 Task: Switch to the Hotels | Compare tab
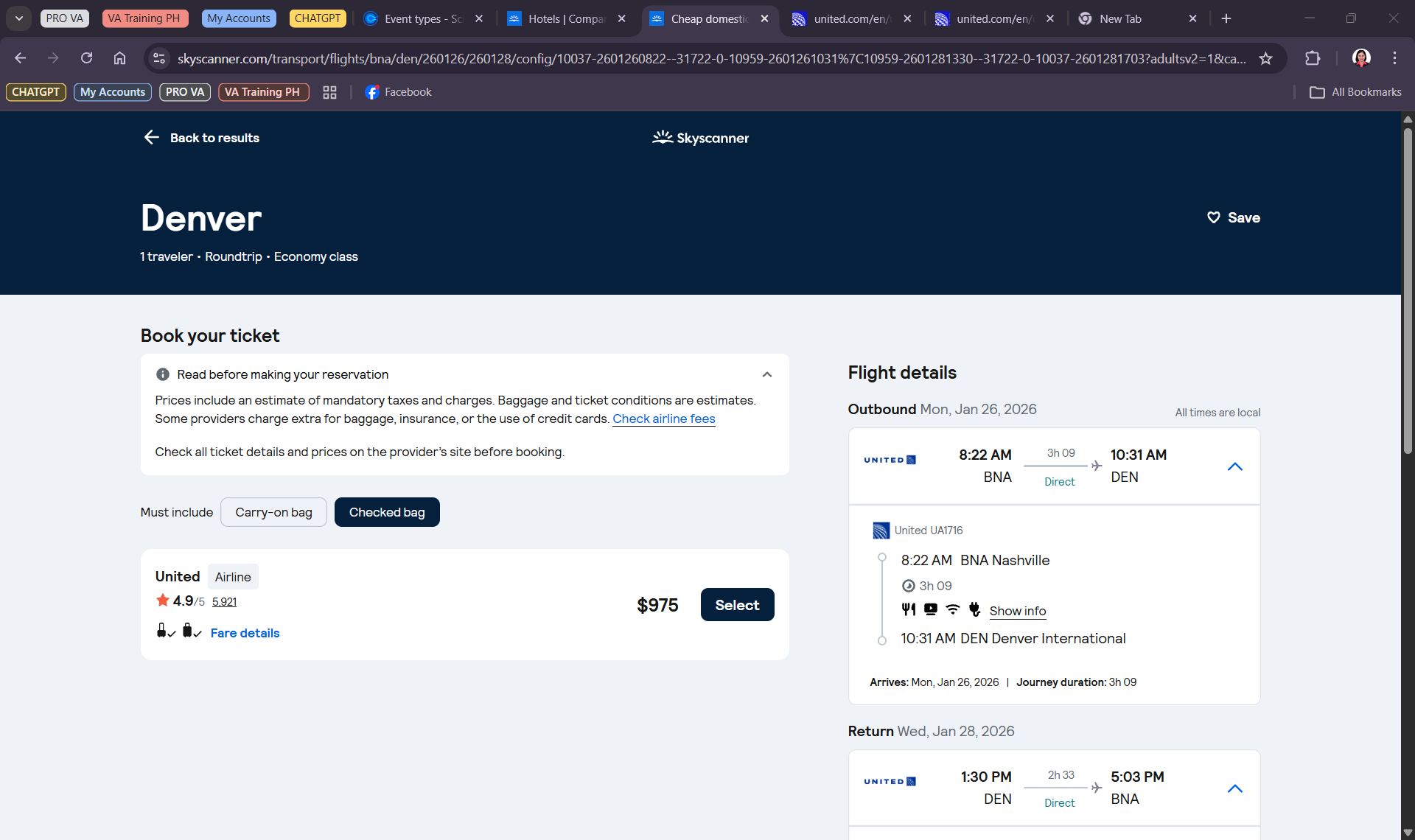click(x=566, y=18)
